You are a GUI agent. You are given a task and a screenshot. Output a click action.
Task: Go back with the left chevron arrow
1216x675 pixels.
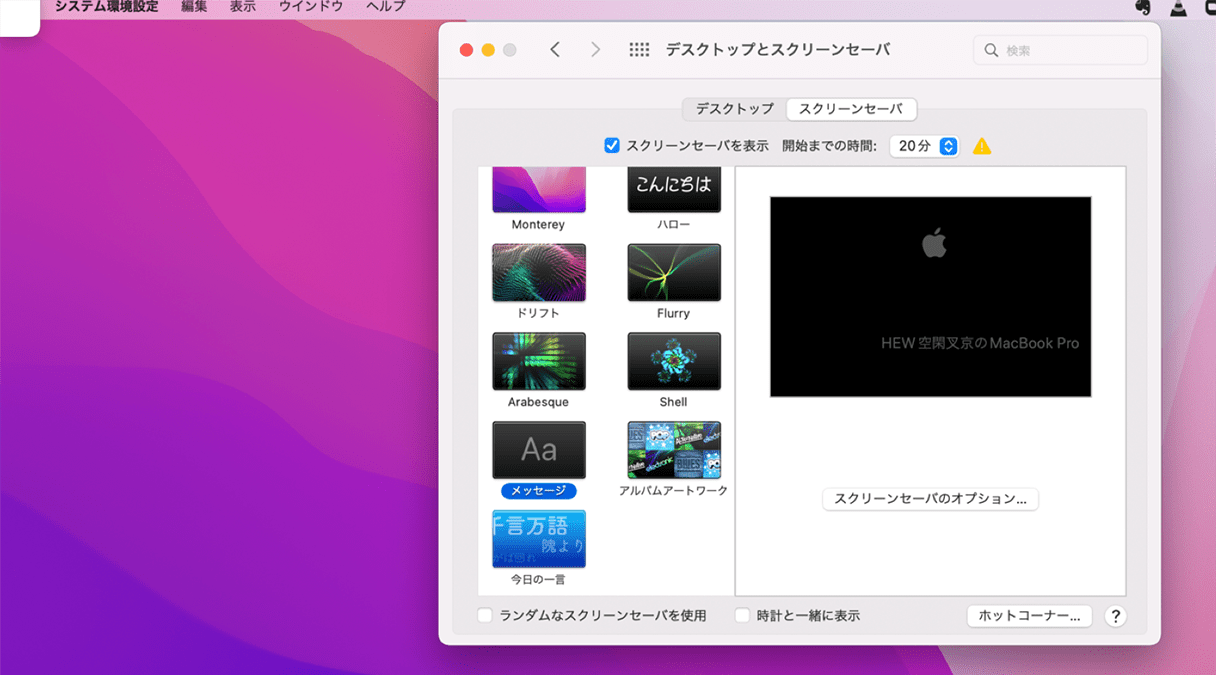[x=555, y=50]
